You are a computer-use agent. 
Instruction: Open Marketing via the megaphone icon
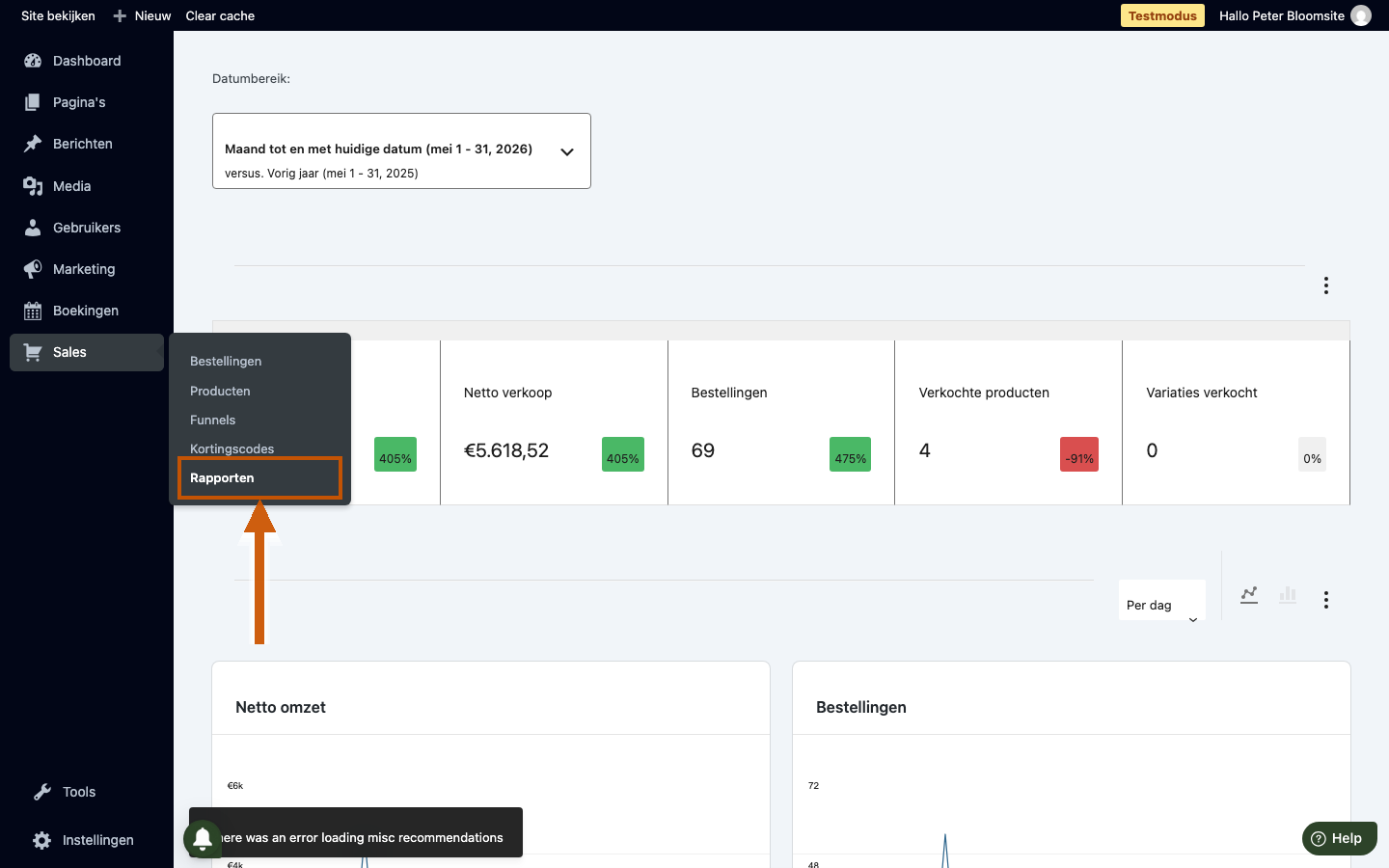pos(33,269)
